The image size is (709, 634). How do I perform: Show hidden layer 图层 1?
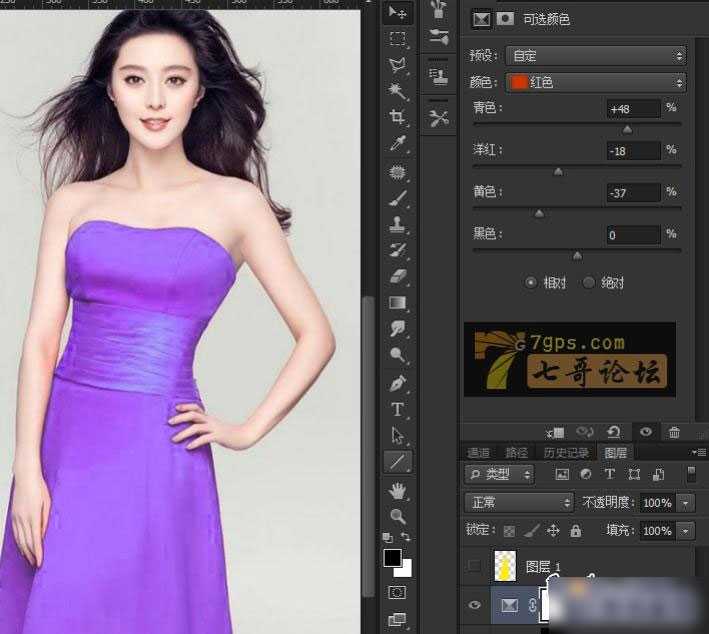[474, 566]
